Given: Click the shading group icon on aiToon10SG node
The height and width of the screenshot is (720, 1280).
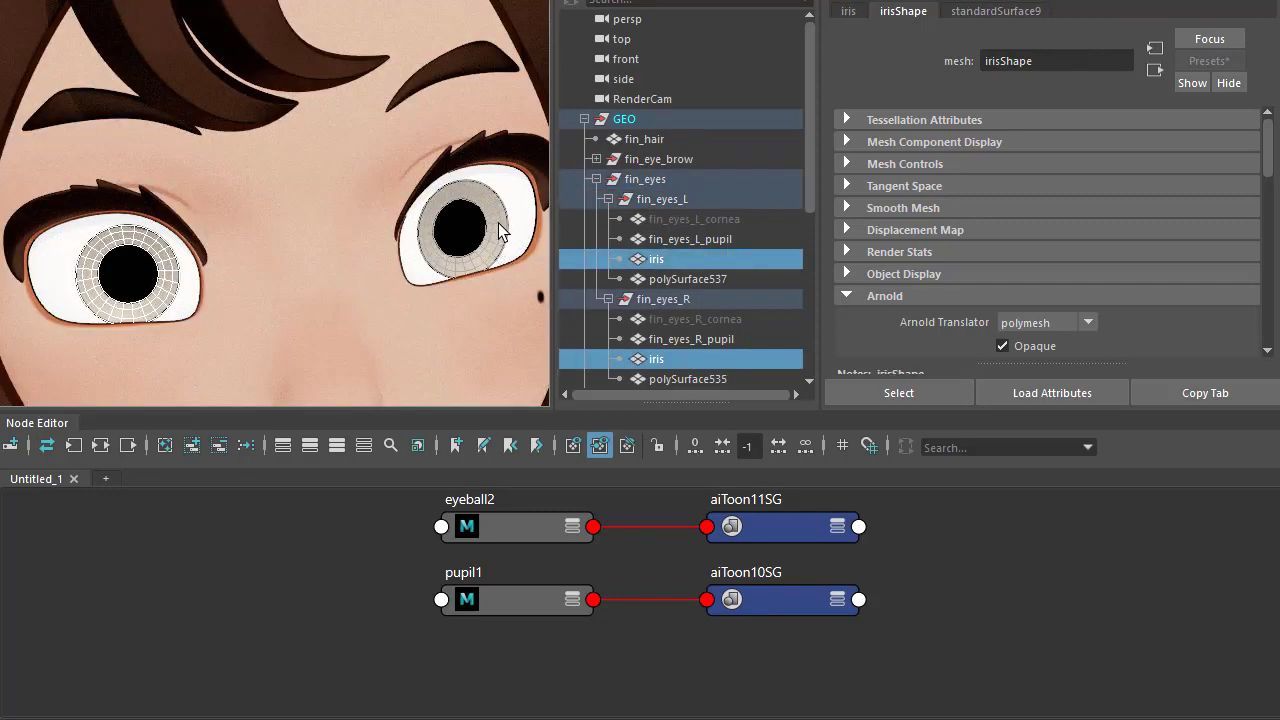Looking at the screenshot, I should click(732, 599).
